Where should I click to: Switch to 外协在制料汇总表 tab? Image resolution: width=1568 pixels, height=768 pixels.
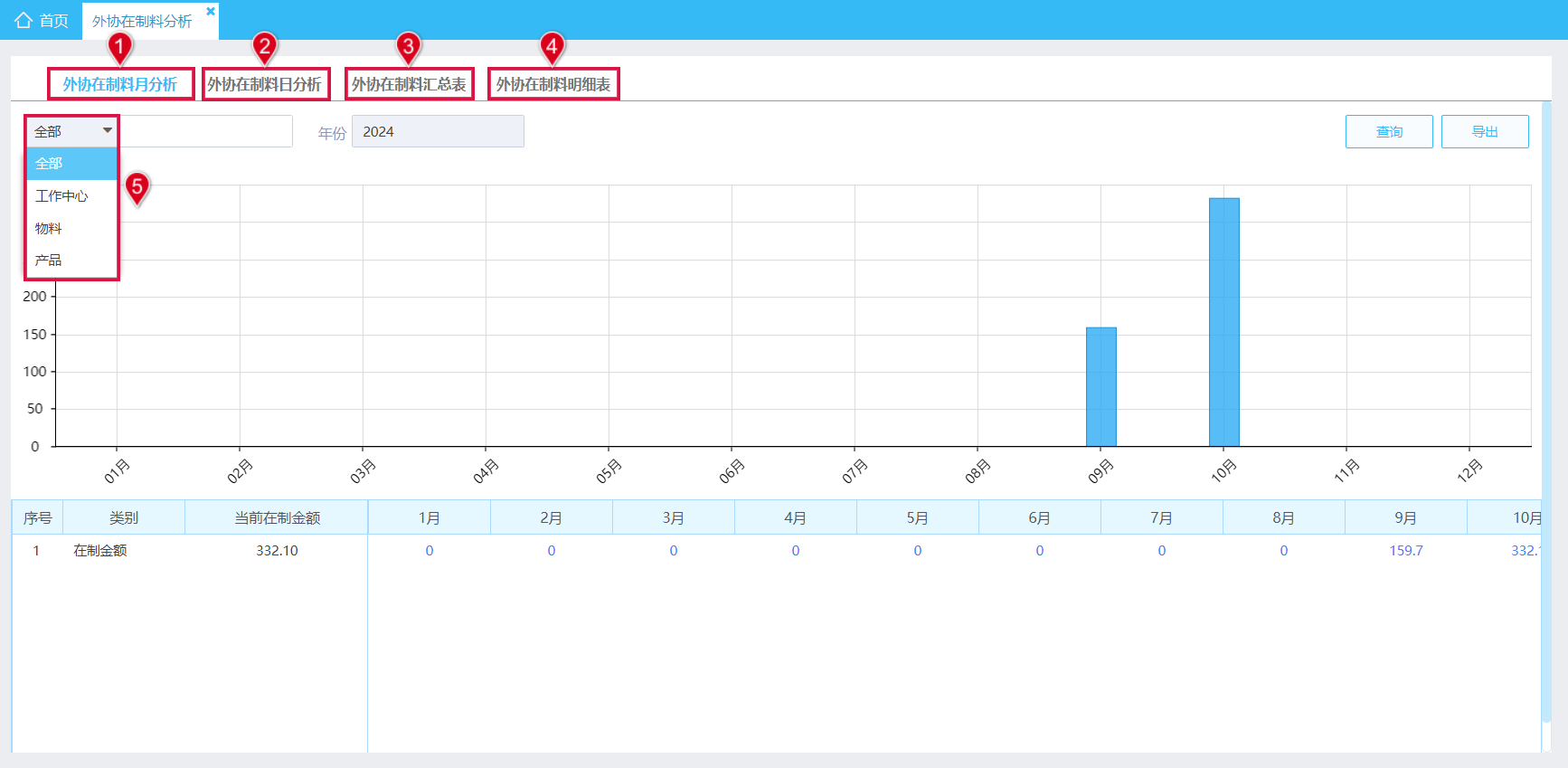[409, 84]
